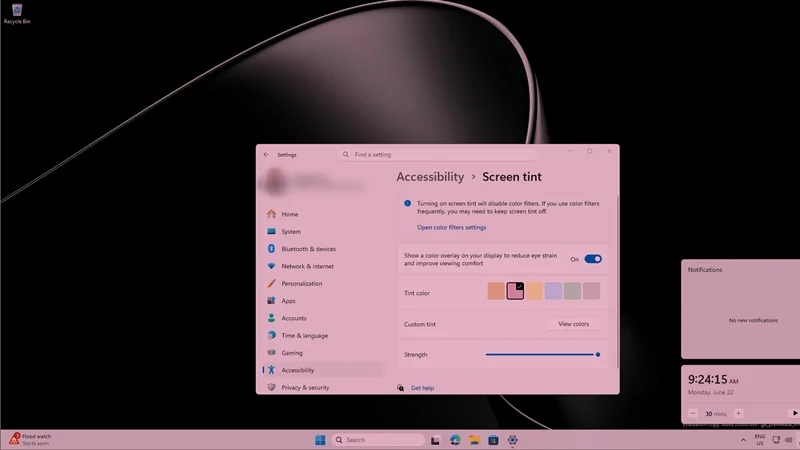Click the Bluetooth icon in the sidebar
The image size is (800, 450).
click(271, 249)
